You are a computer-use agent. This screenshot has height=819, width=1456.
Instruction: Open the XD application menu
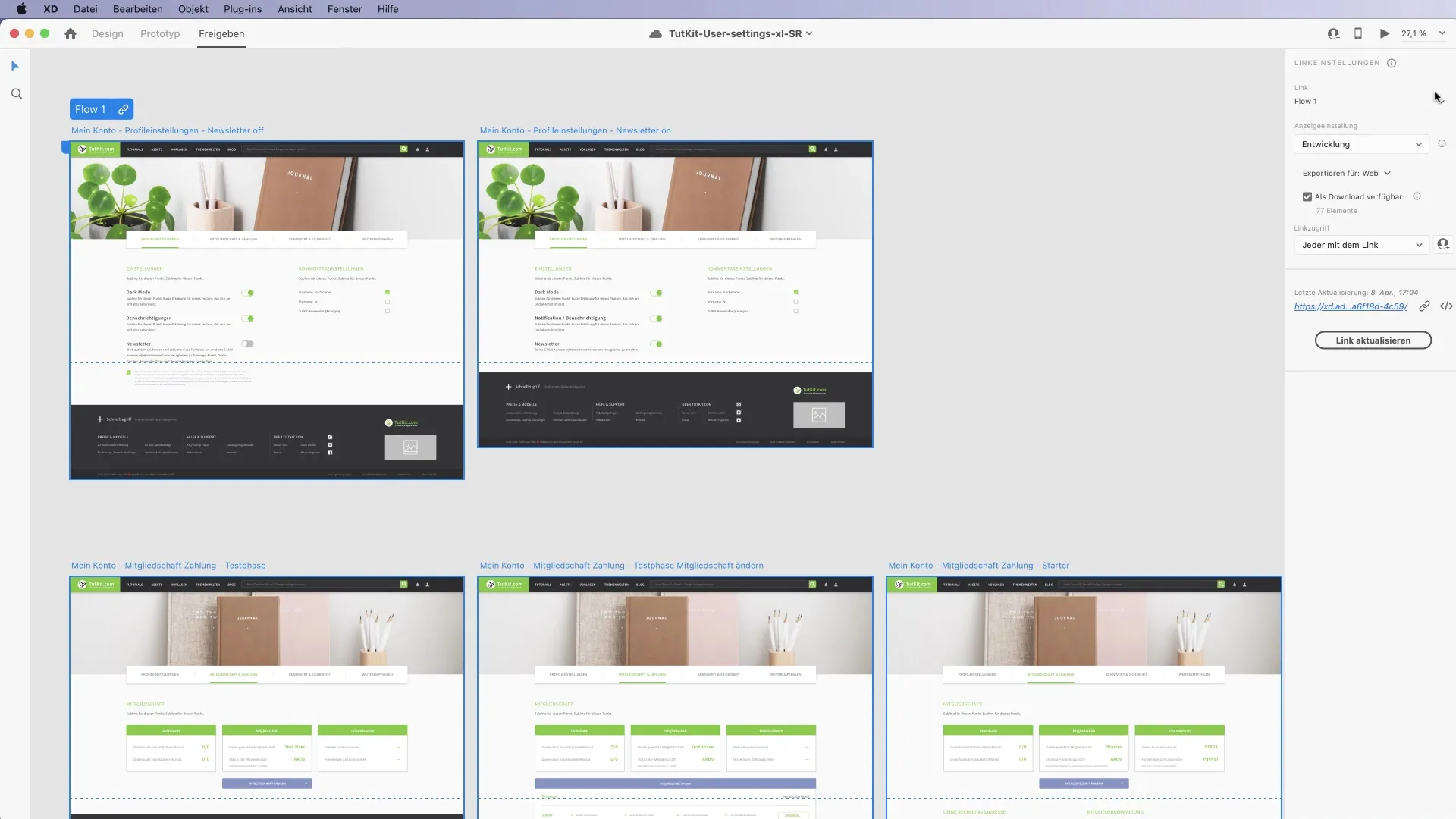50,9
